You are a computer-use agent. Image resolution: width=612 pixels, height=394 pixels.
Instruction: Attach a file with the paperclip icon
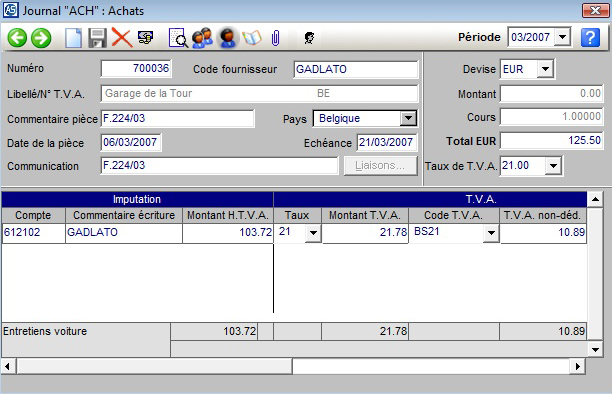pos(276,38)
